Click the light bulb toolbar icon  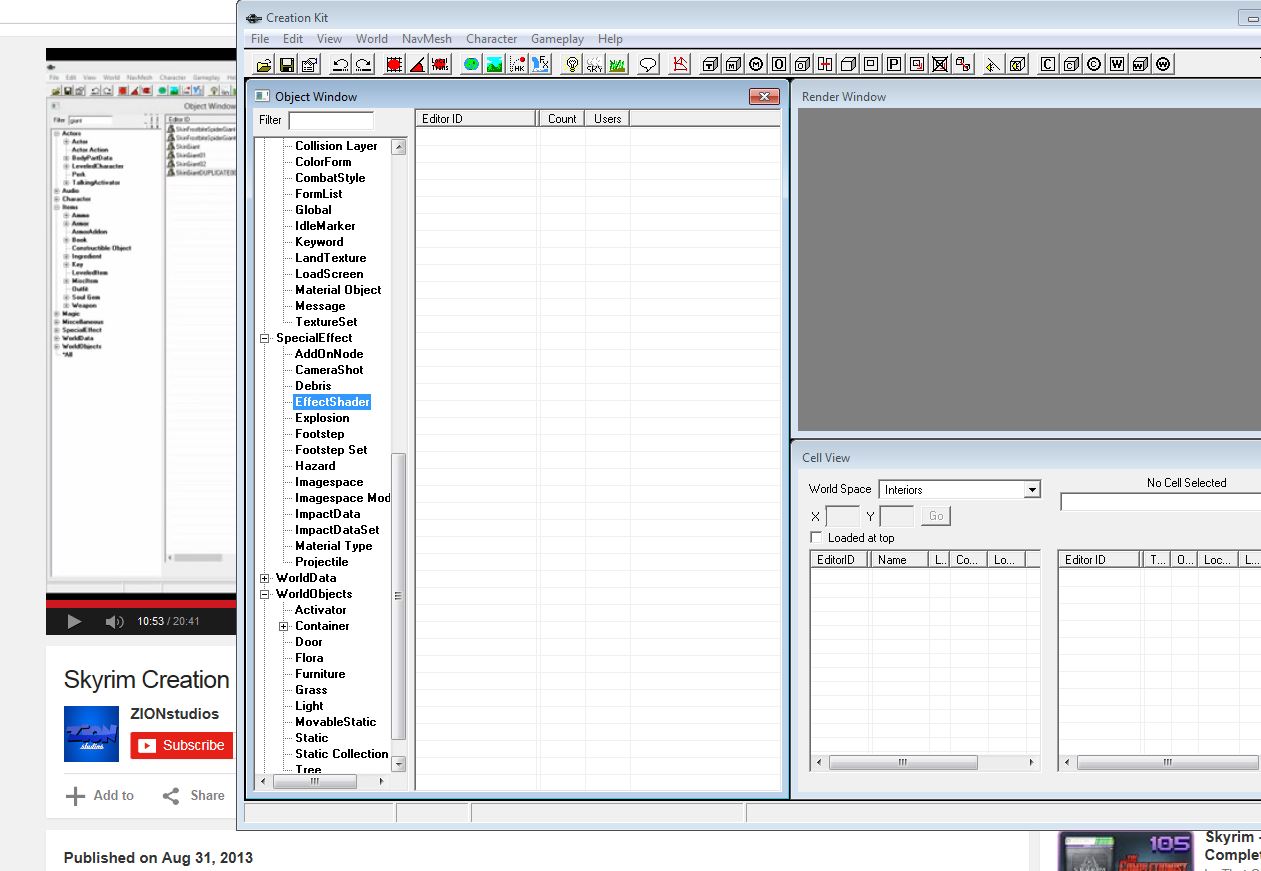coord(572,65)
